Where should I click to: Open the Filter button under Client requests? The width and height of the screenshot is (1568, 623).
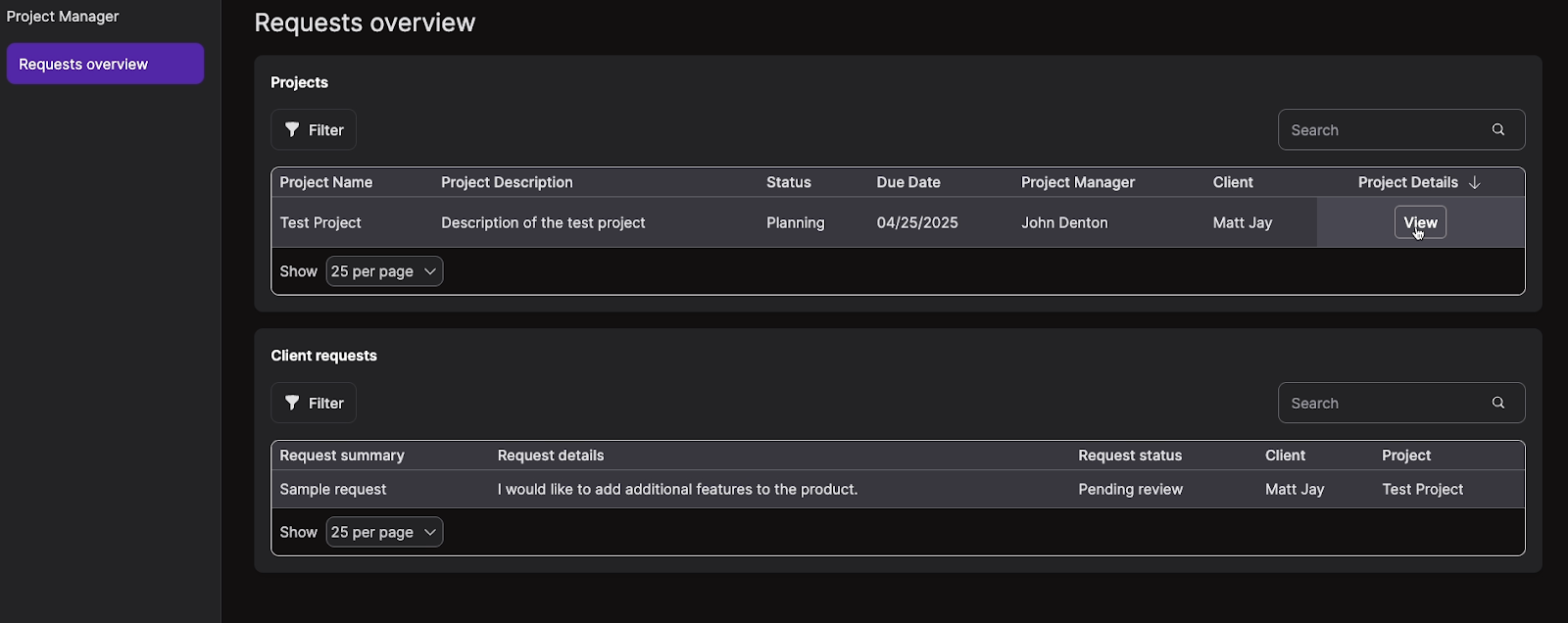pos(314,403)
